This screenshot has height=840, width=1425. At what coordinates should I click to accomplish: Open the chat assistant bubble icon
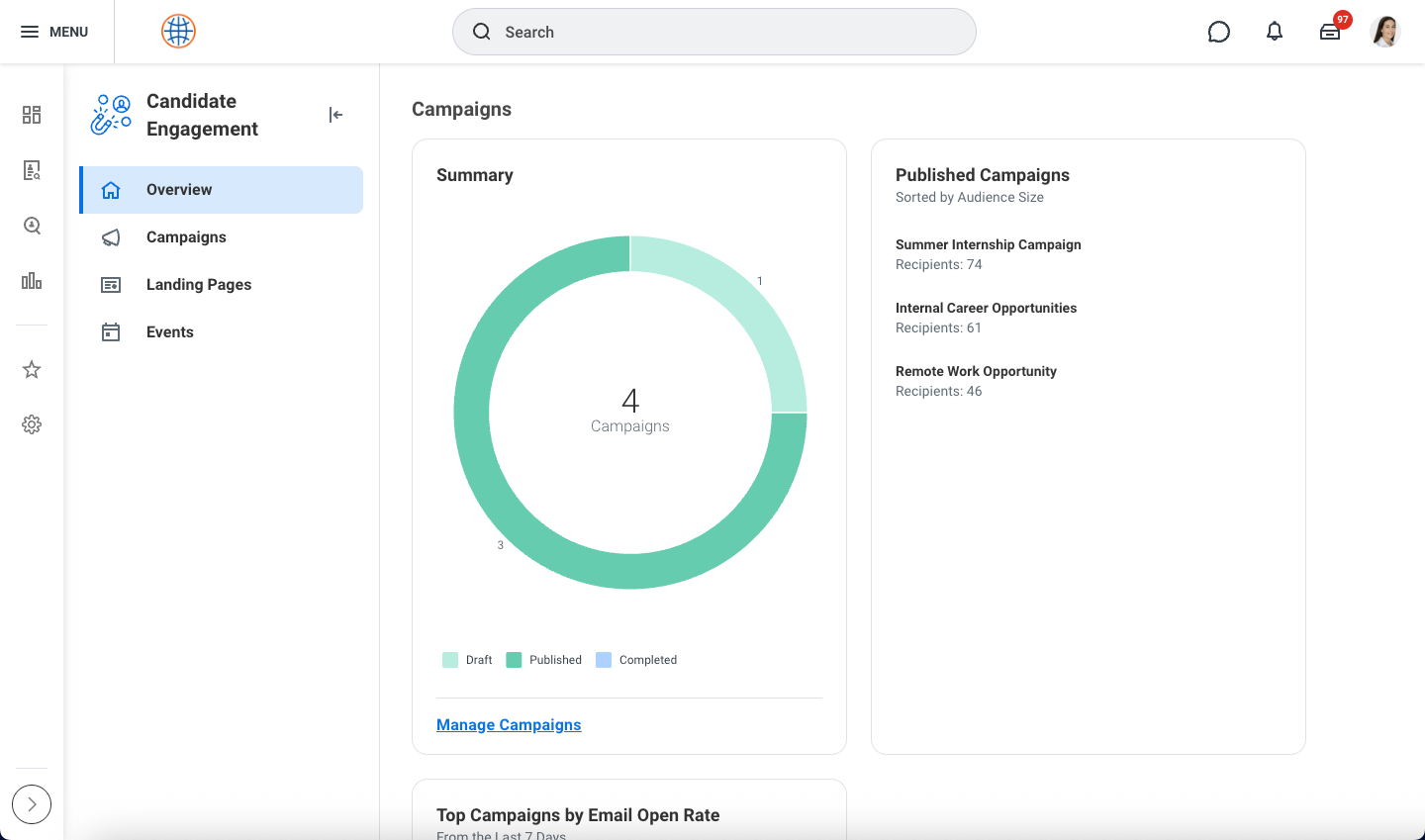[x=1219, y=32]
